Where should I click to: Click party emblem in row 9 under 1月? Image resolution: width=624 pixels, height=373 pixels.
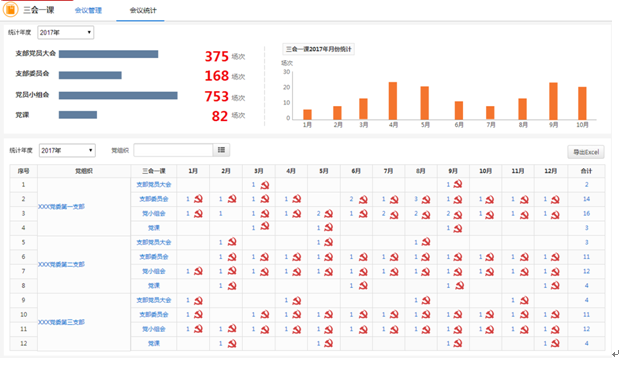[x=198, y=301]
